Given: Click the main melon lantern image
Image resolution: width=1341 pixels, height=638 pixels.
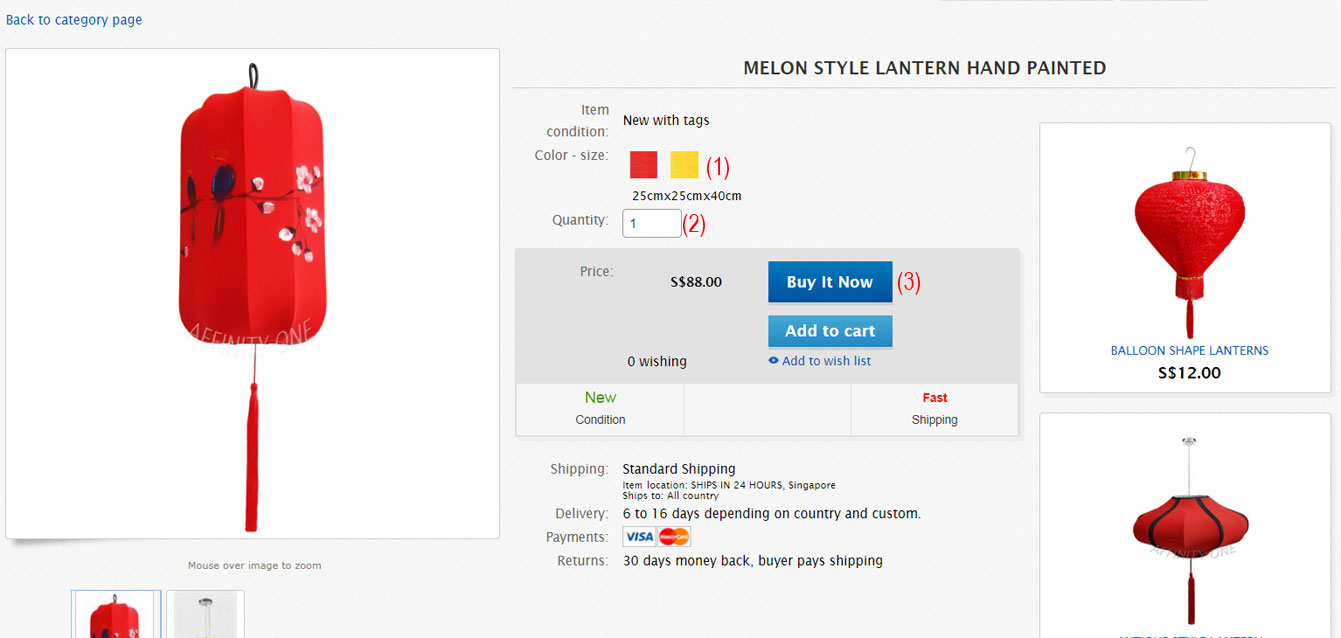Looking at the screenshot, I should pos(252,294).
